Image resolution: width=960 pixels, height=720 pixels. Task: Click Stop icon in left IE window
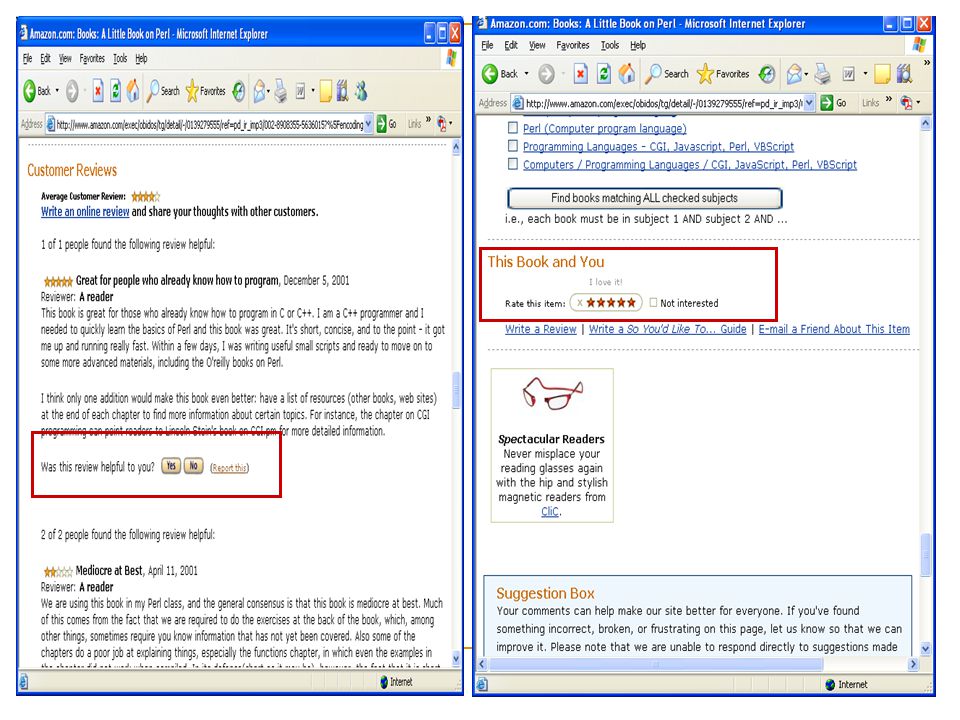coord(98,91)
